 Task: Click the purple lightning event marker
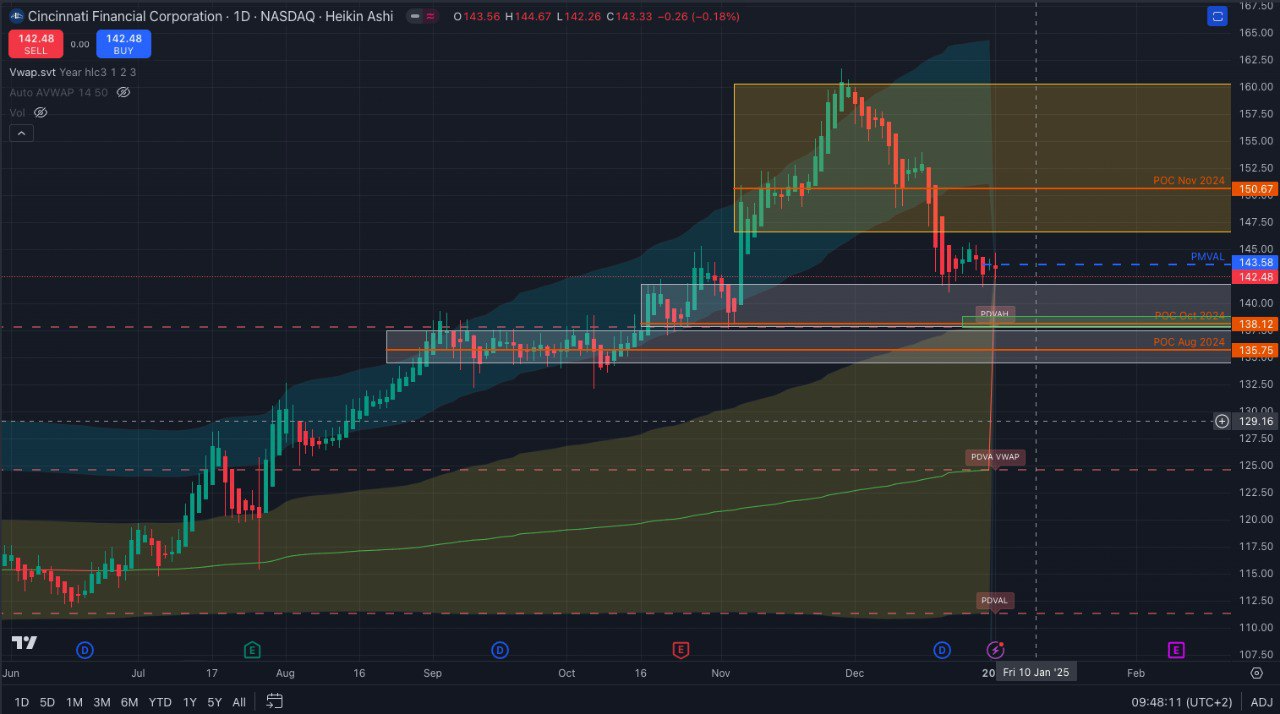click(x=995, y=650)
